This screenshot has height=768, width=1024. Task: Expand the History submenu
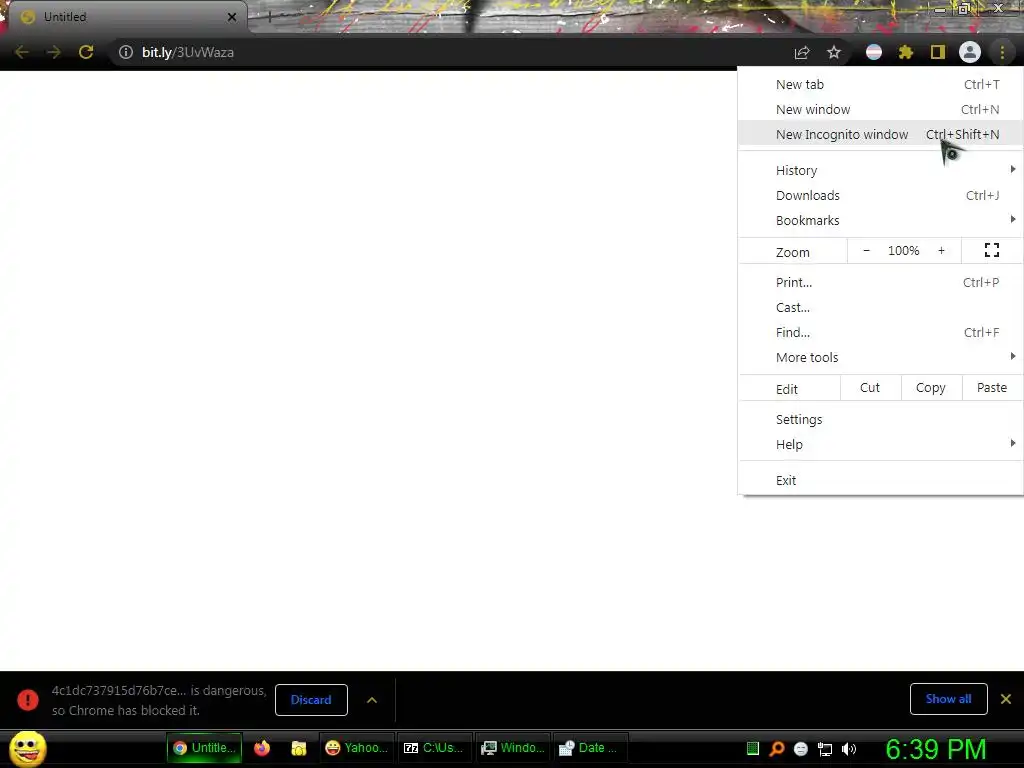click(880, 170)
